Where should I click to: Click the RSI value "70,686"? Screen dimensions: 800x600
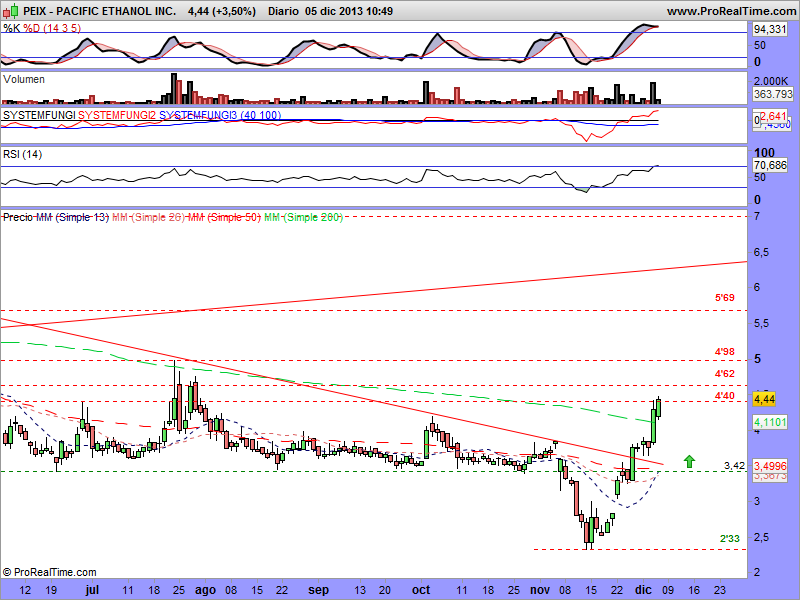[x=770, y=165]
